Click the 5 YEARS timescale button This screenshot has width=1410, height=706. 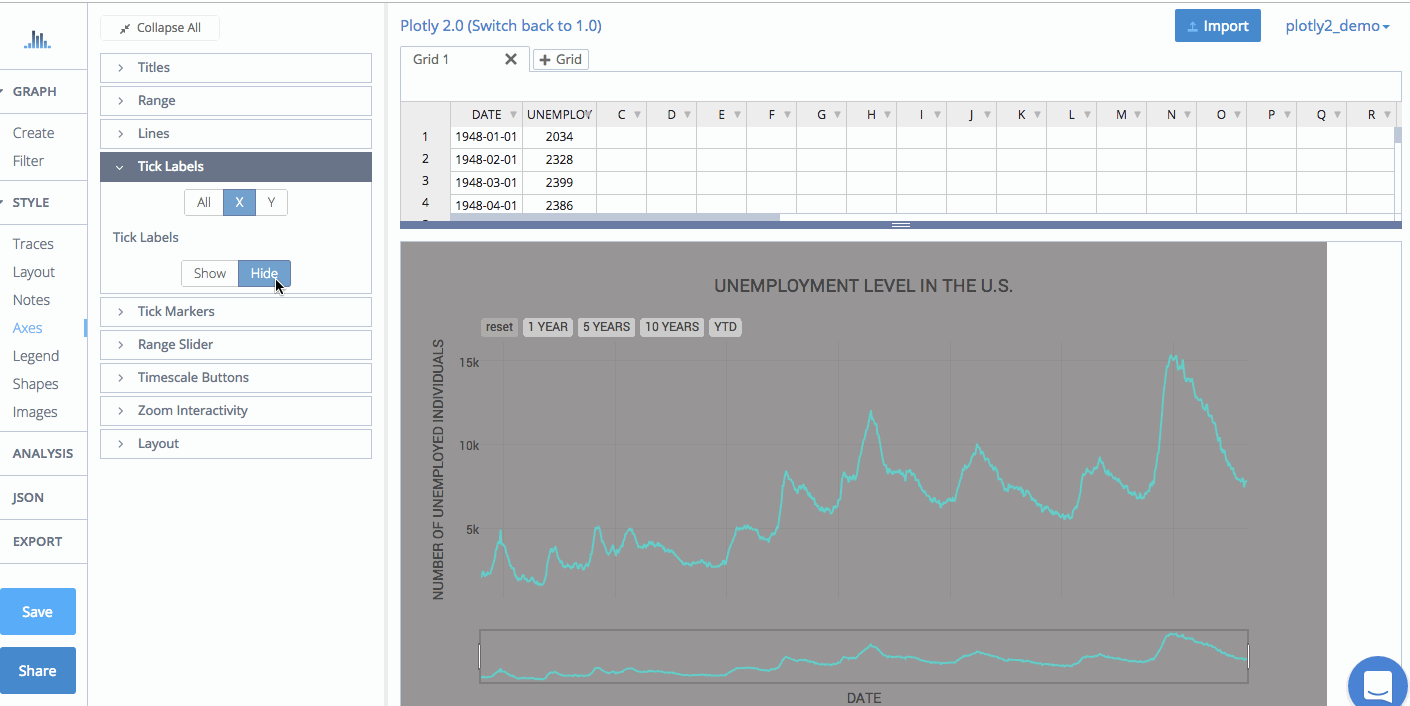[606, 327]
